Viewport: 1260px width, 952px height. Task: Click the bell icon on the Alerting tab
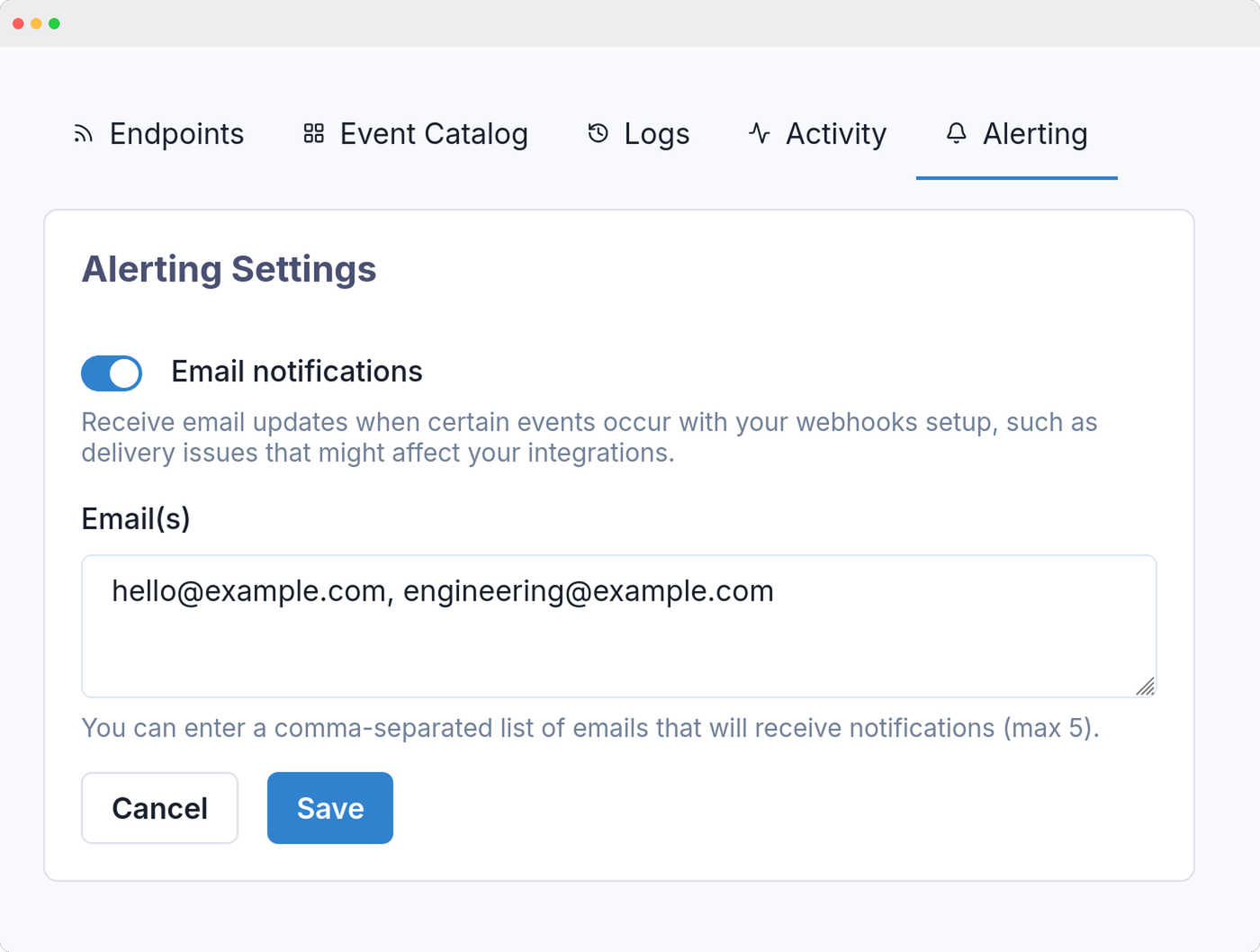(955, 133)
